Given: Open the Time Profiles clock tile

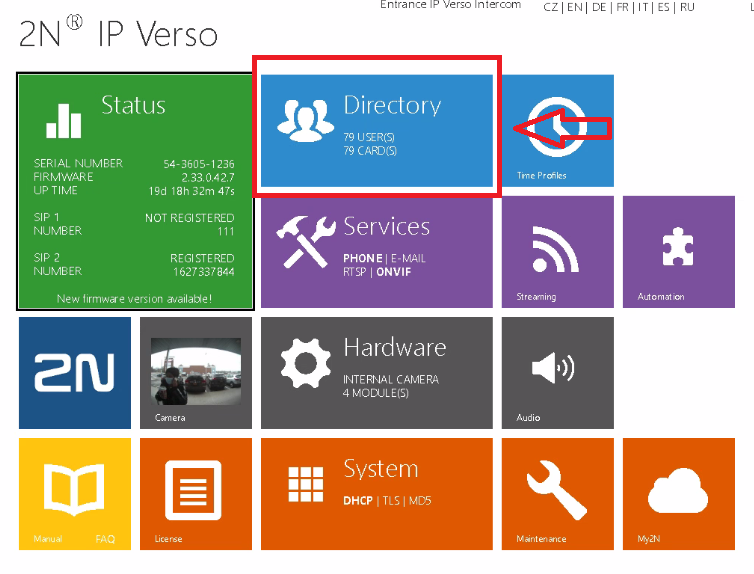Looking at the screenshot, I should 558,131.
